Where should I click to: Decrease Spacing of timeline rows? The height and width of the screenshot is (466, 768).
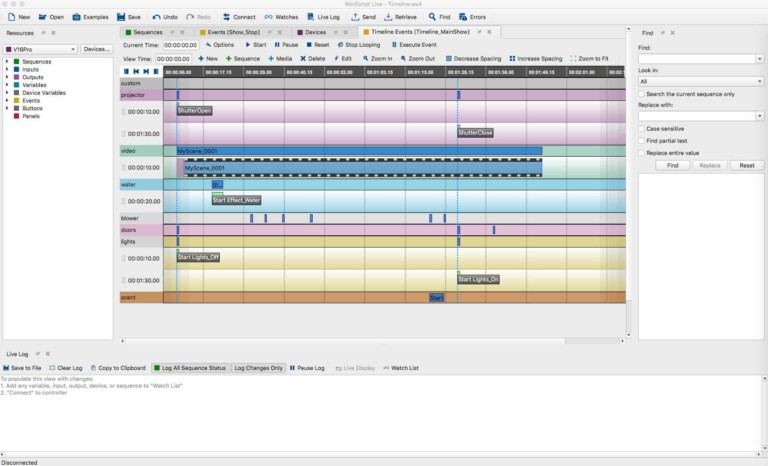coord(473,58)
